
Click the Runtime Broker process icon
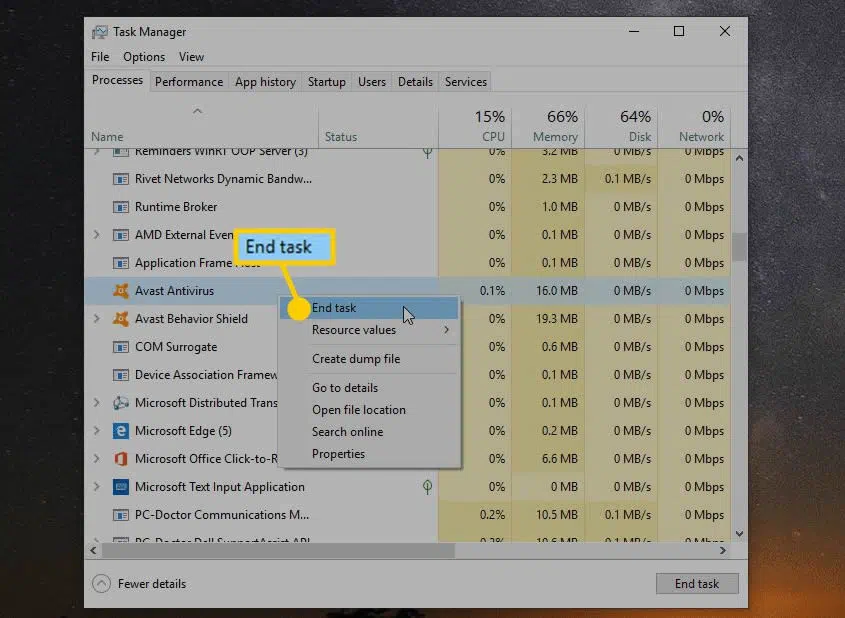coord(121,207)
